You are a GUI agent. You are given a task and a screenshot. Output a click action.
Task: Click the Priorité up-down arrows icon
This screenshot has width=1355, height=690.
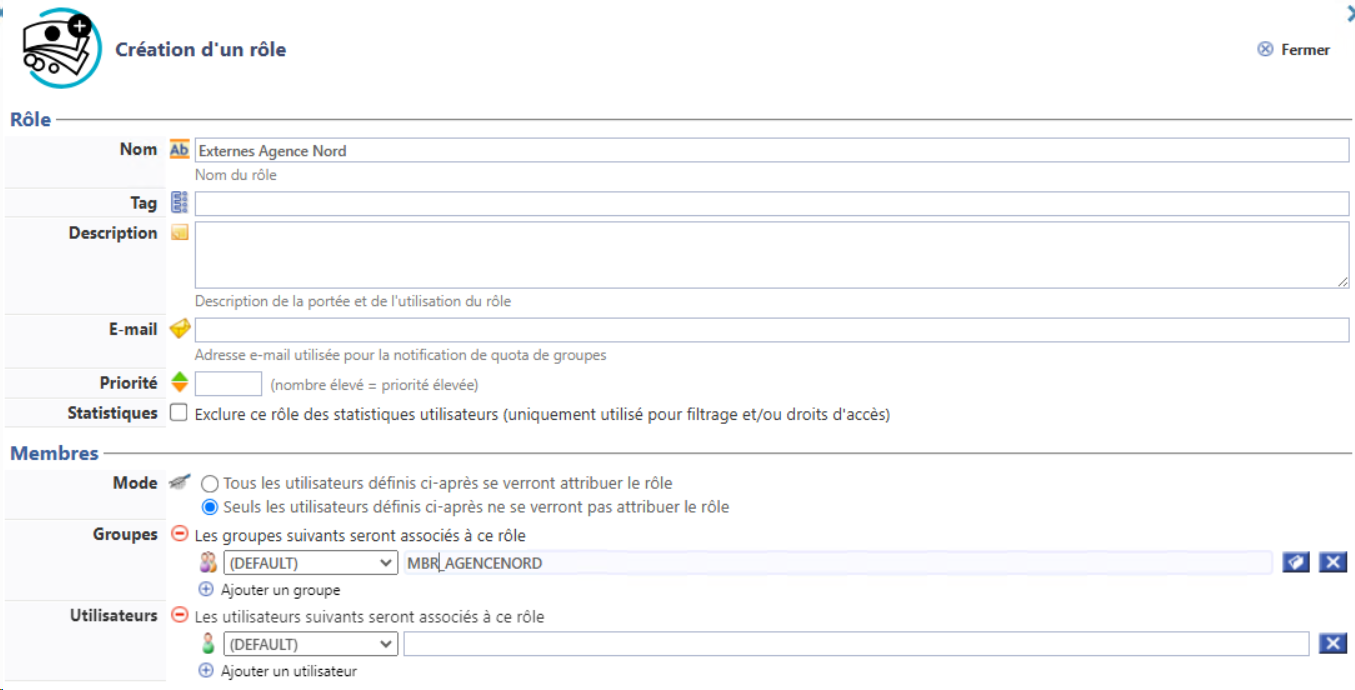(x=179, y=382)
